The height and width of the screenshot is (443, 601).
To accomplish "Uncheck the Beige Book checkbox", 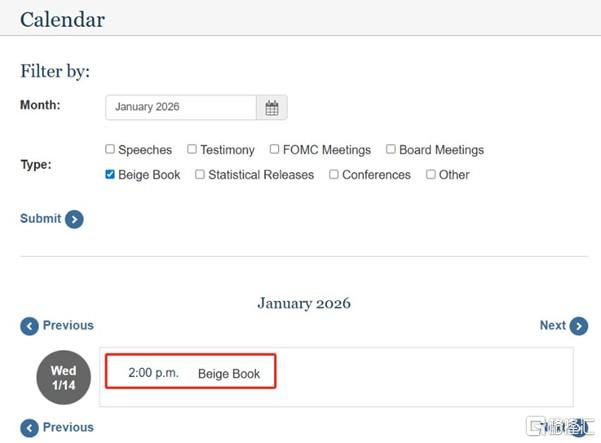I will [110, 174].
